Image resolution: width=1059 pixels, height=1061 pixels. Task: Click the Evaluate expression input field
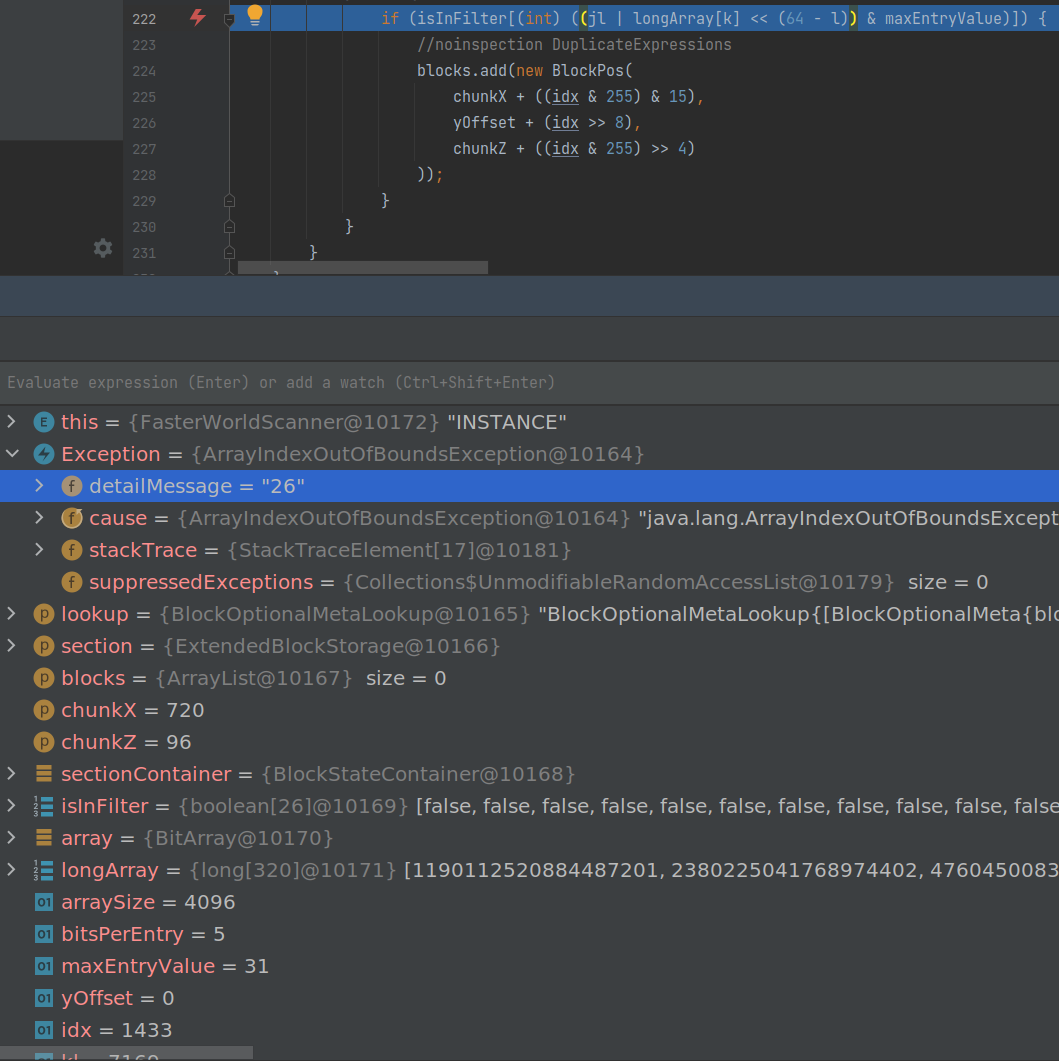pos(300,382)
